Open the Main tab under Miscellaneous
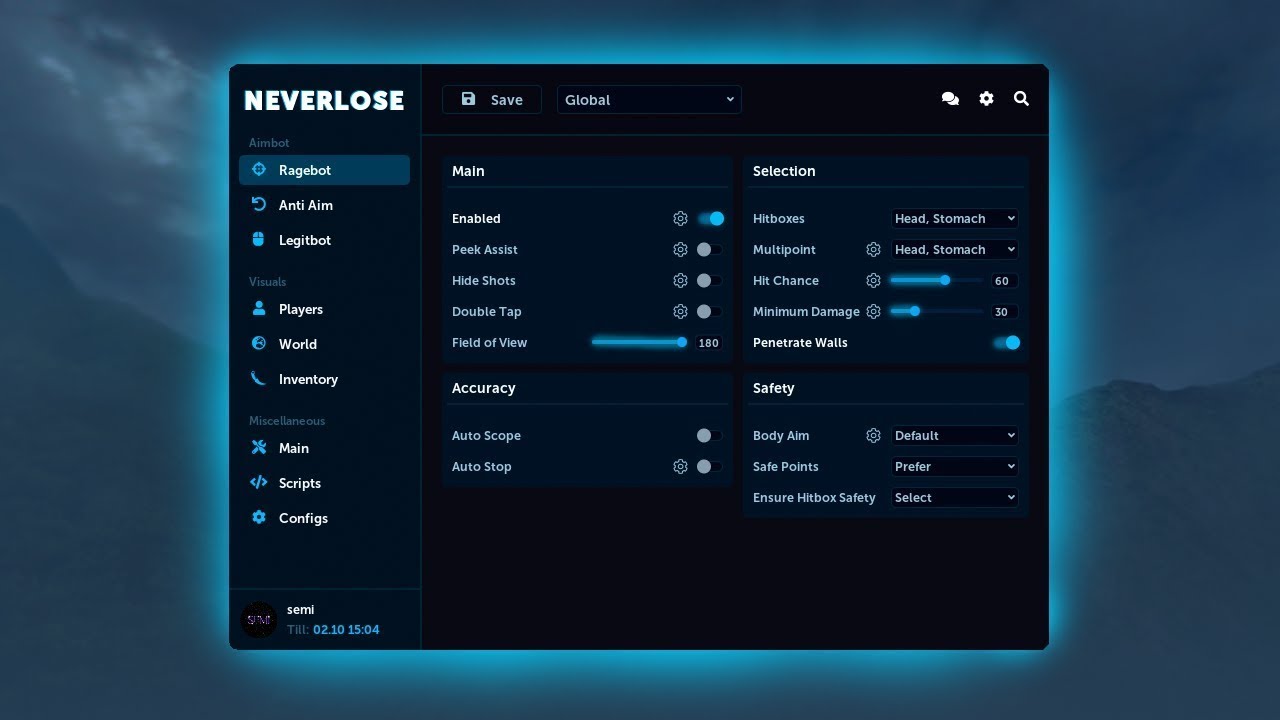1280x720 pixels. [324, 448]
